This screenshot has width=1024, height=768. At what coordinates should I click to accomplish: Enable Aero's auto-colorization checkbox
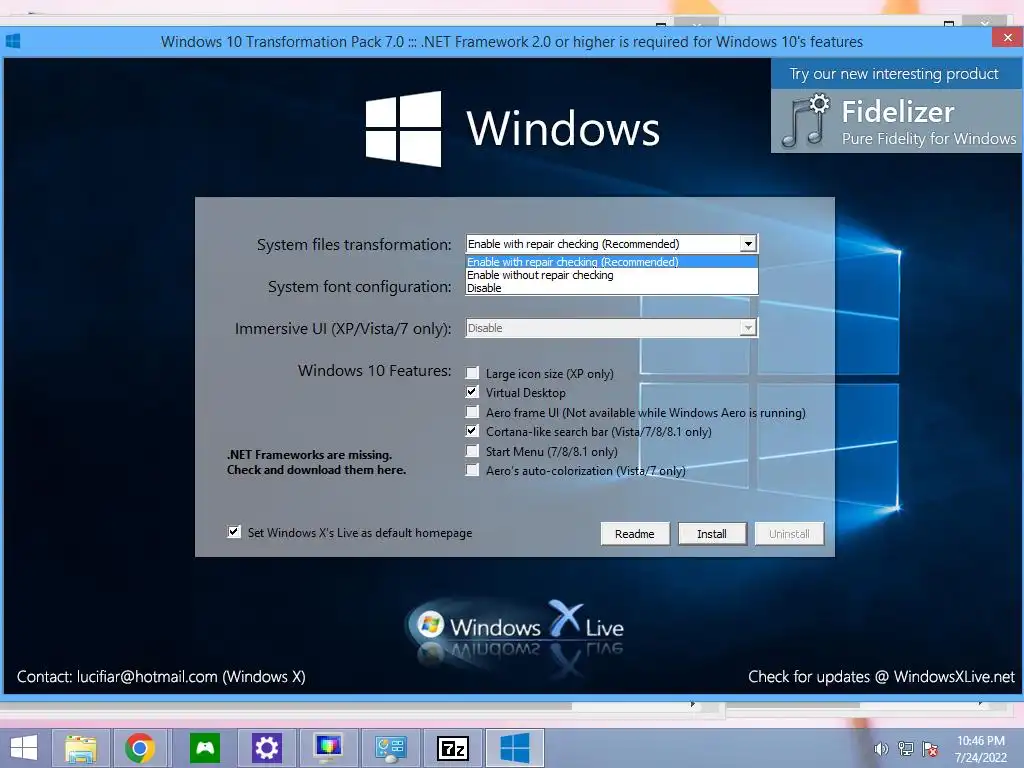coord(472,470)
